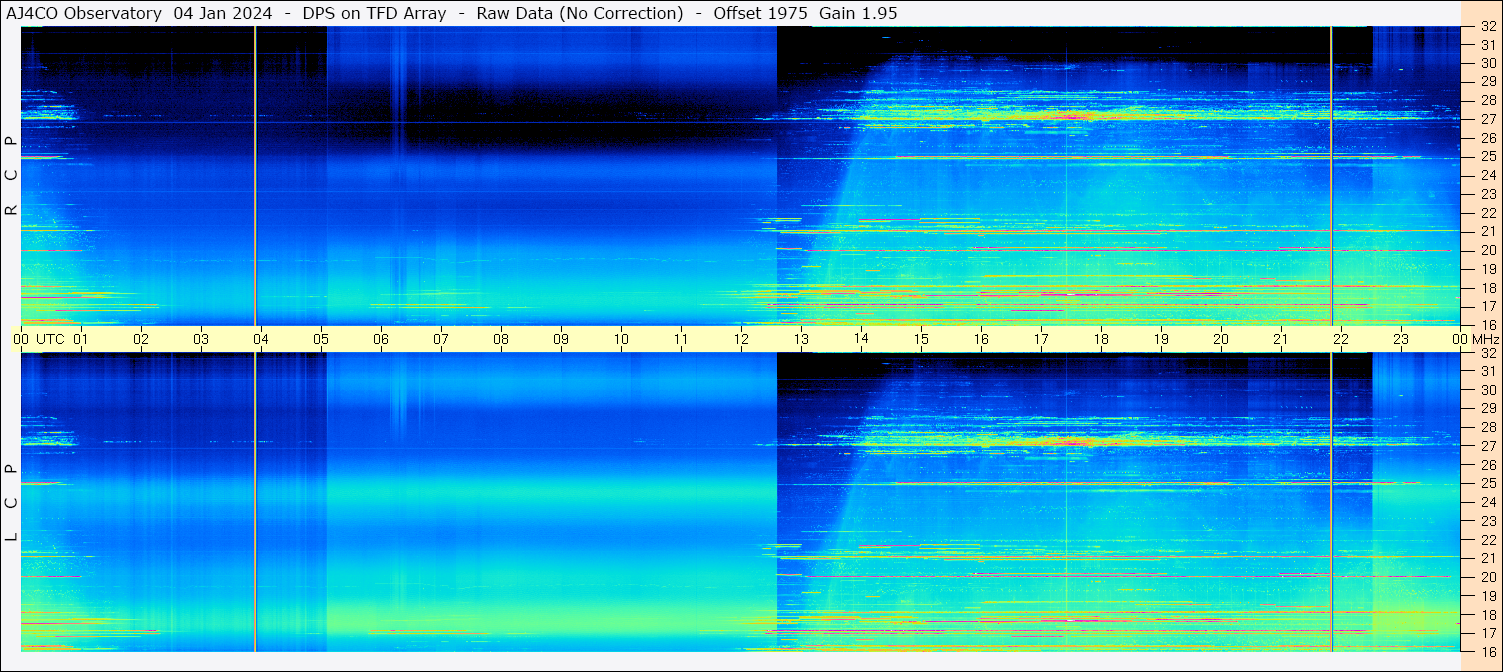The image size is (1503, 672).
Task: Select hour "03" on the time axis
Action: [x=201, y=339]
